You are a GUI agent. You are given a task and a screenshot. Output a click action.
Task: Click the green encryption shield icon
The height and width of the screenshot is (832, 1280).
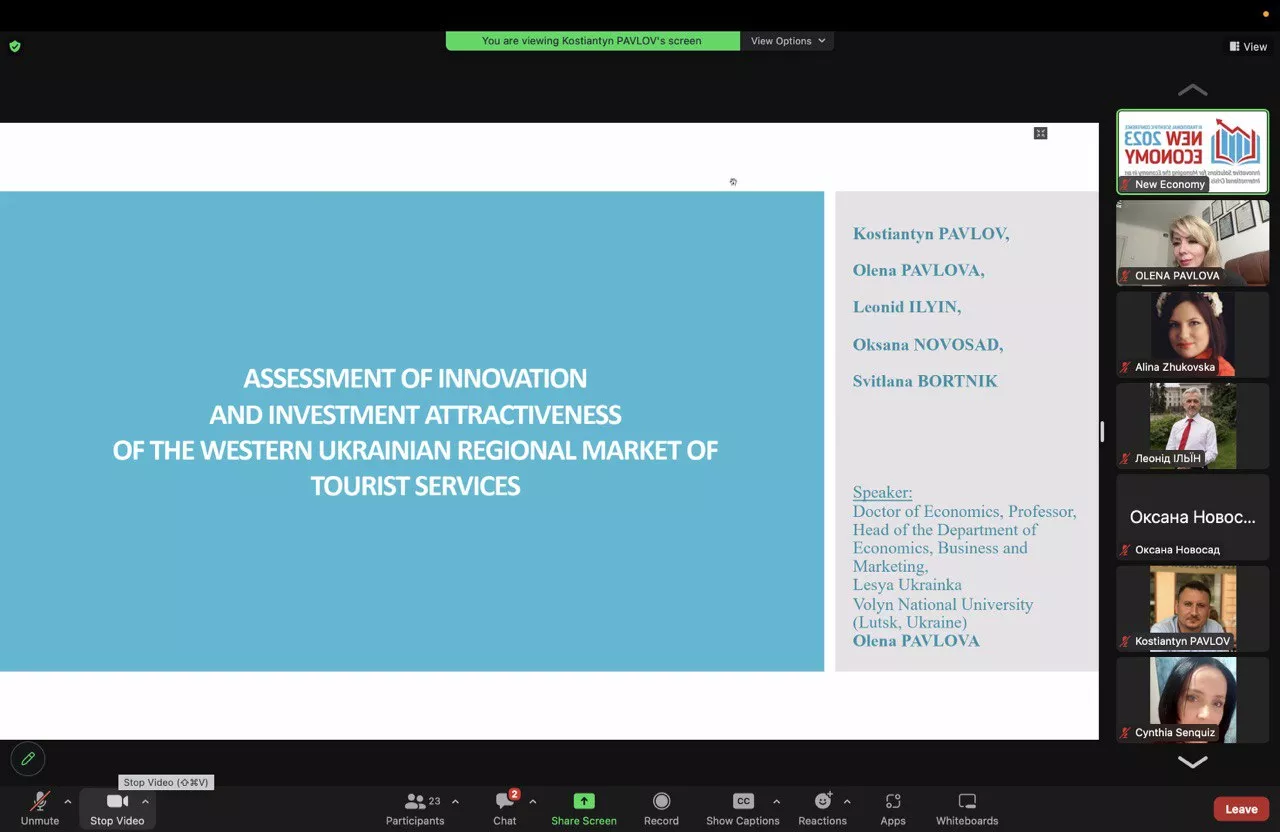tap(15, 46)
